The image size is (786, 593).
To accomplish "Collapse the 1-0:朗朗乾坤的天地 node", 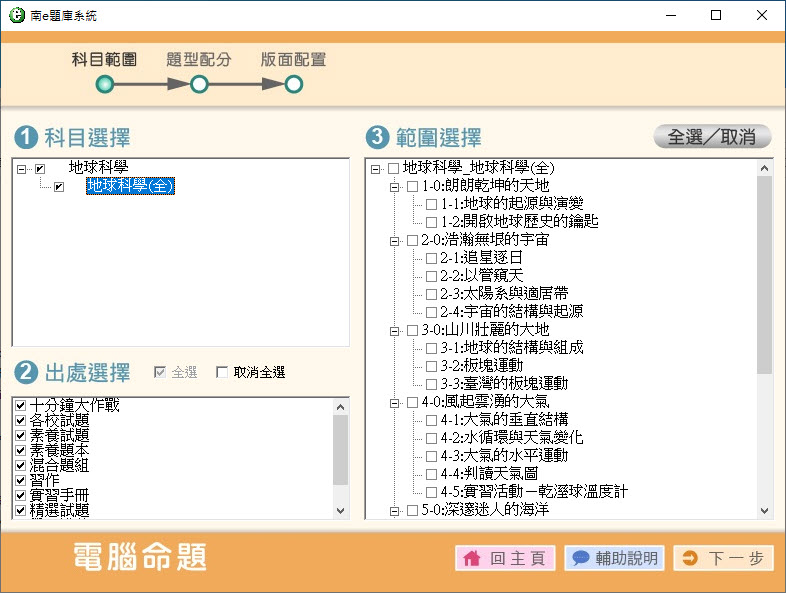I will point(394,186).
